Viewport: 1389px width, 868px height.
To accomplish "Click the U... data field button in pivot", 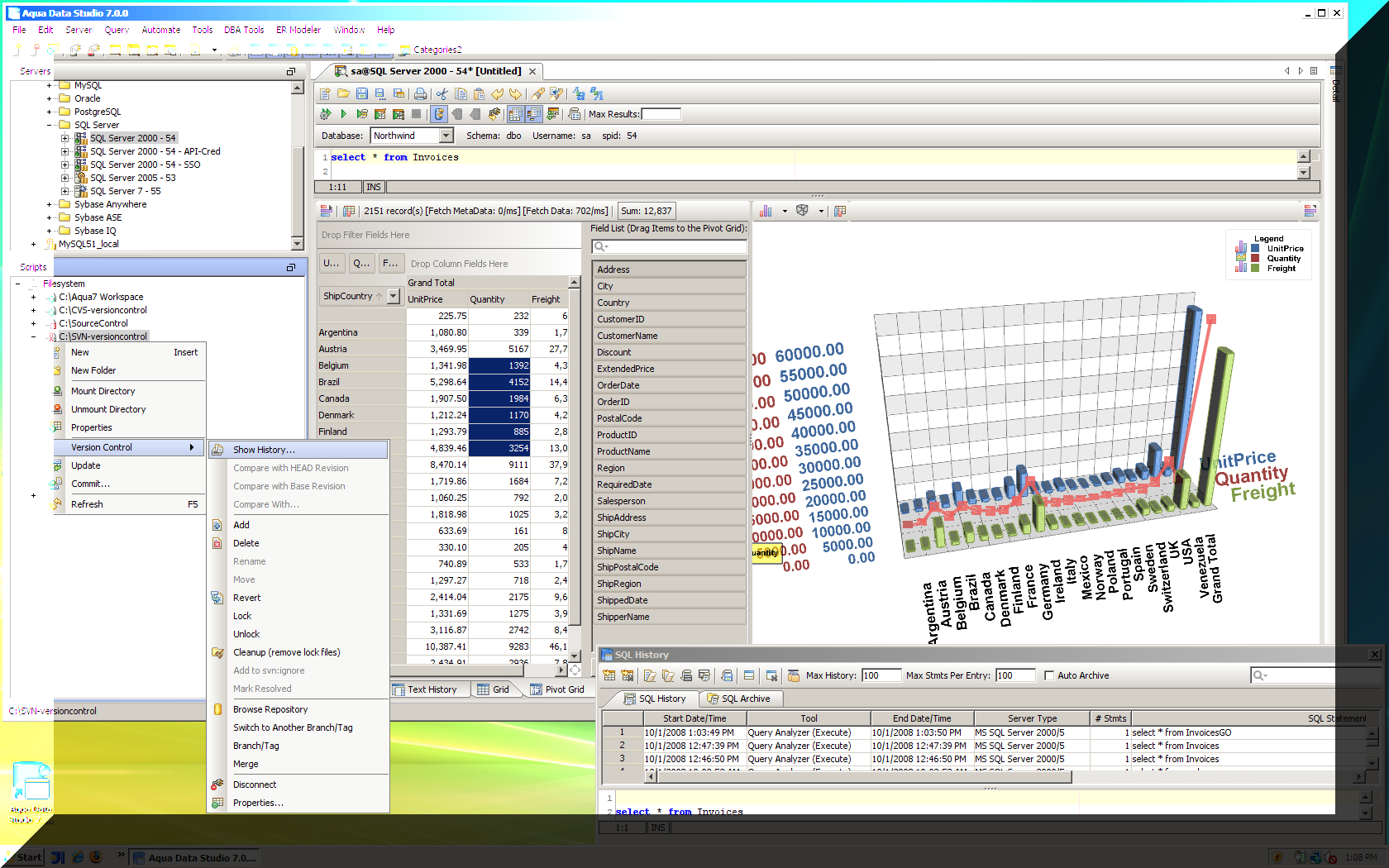I will click(x=332, y=263).
